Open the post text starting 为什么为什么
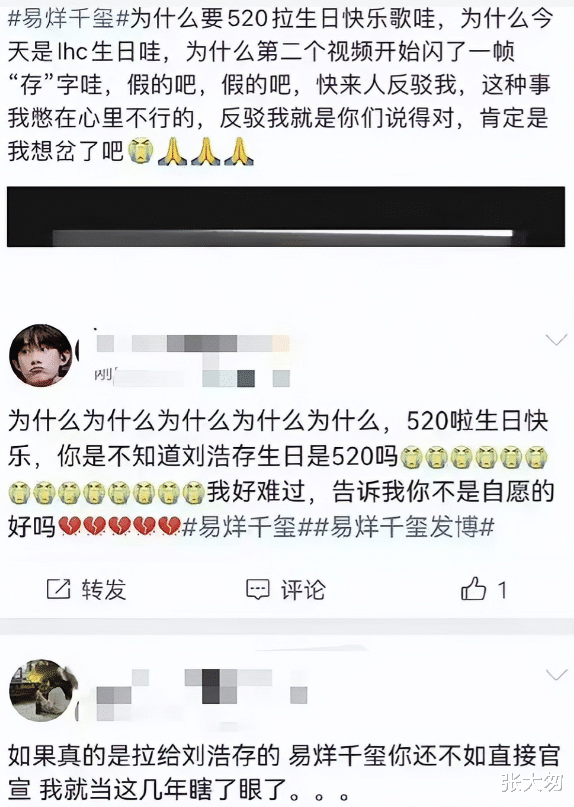 pyautogui.click(x=281, y=473)
